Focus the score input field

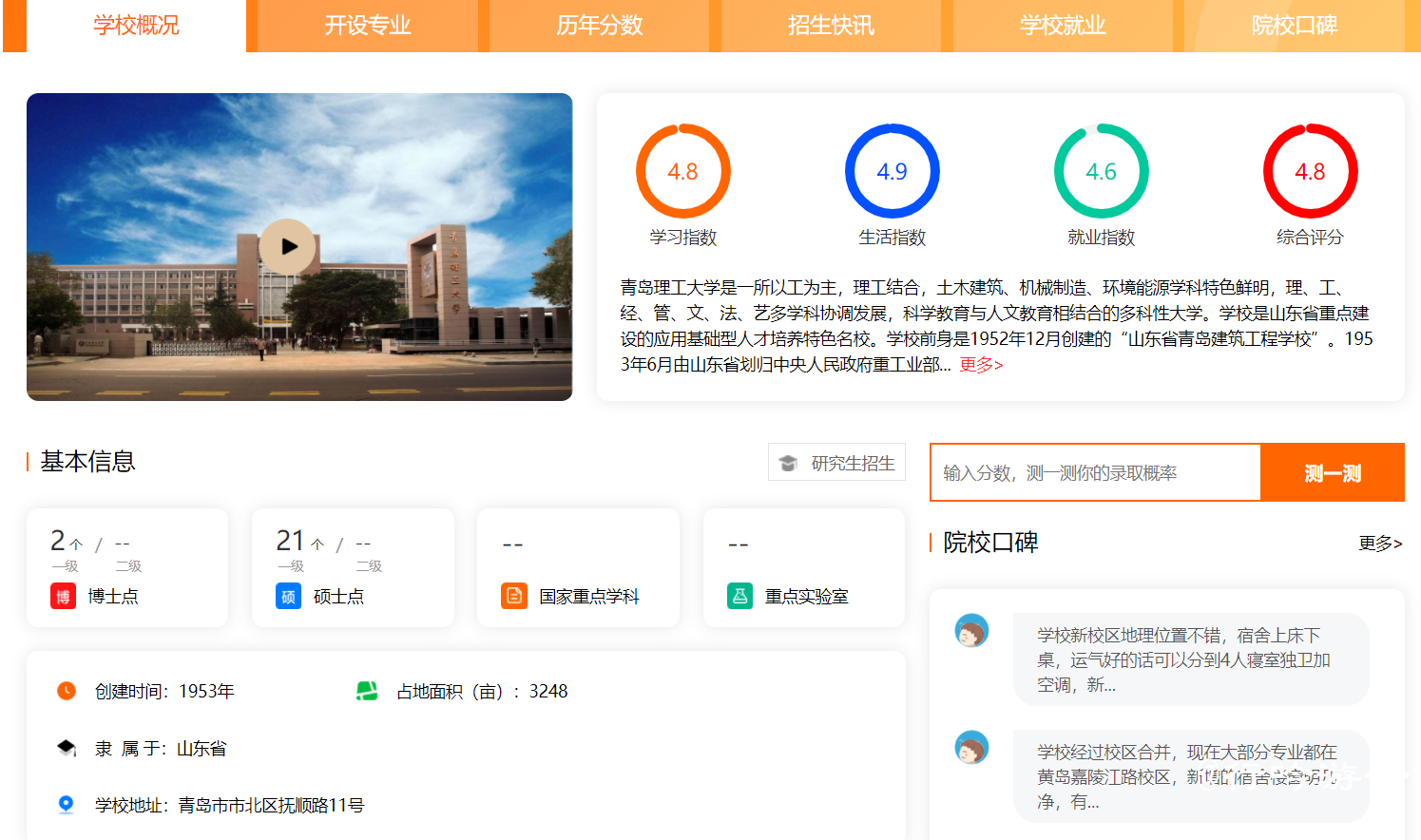point(1095,472)
